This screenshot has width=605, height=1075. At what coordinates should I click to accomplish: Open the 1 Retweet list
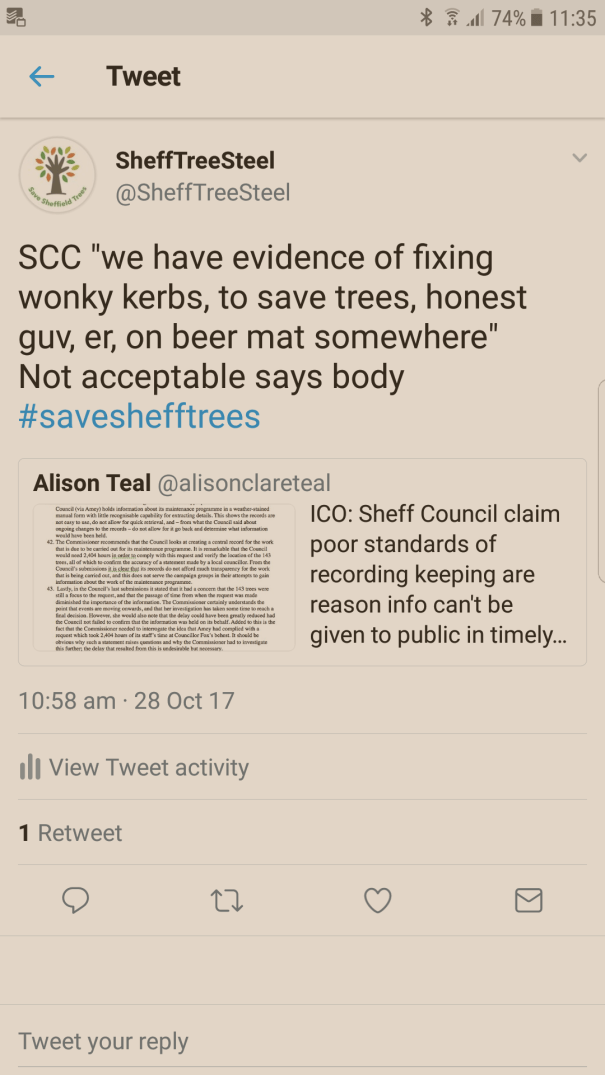click(x=70, y=833)
